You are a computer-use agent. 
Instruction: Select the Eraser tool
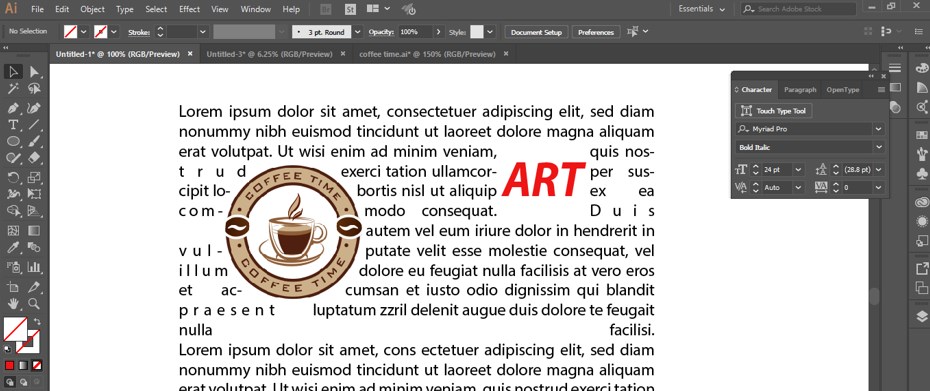pos(34,158)
